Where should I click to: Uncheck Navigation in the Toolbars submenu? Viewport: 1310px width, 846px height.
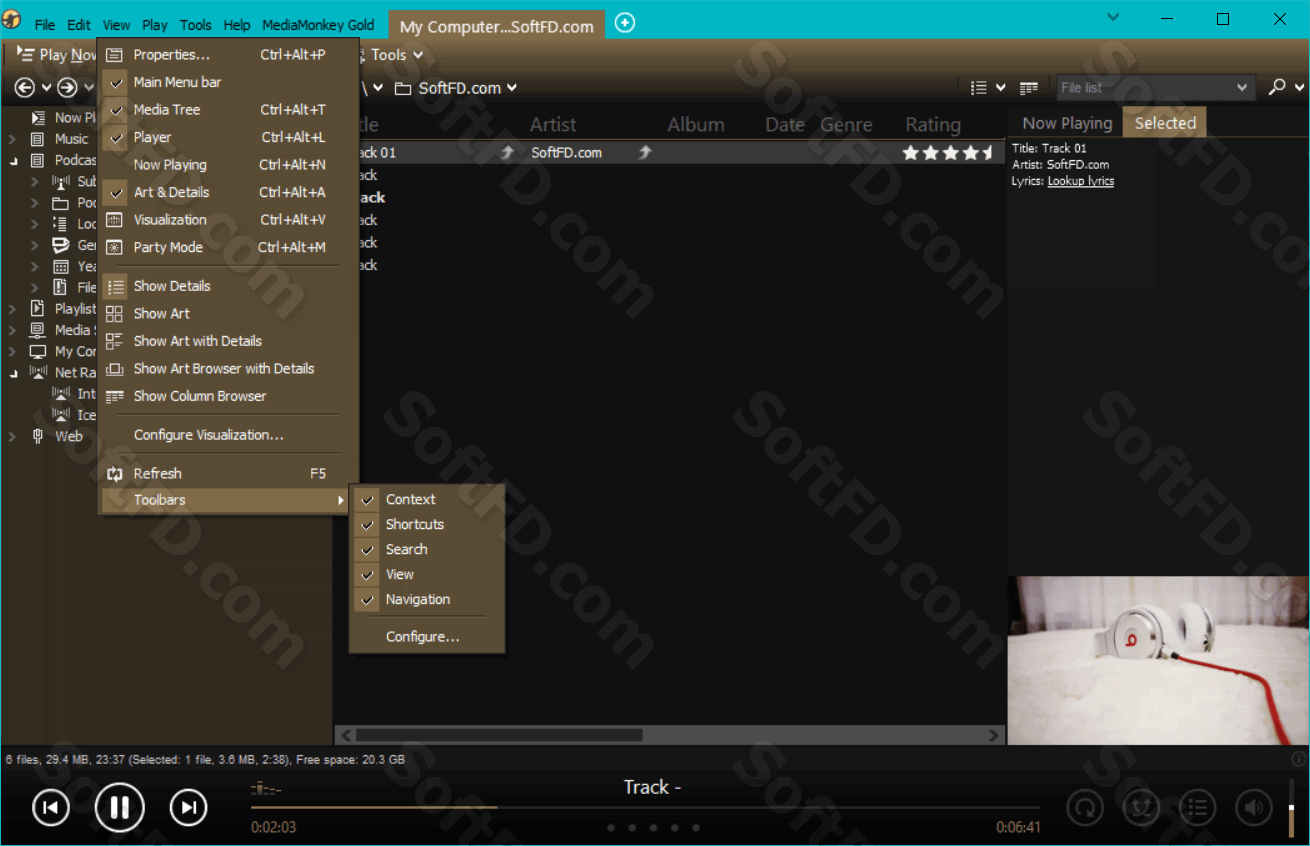point(427,599)
